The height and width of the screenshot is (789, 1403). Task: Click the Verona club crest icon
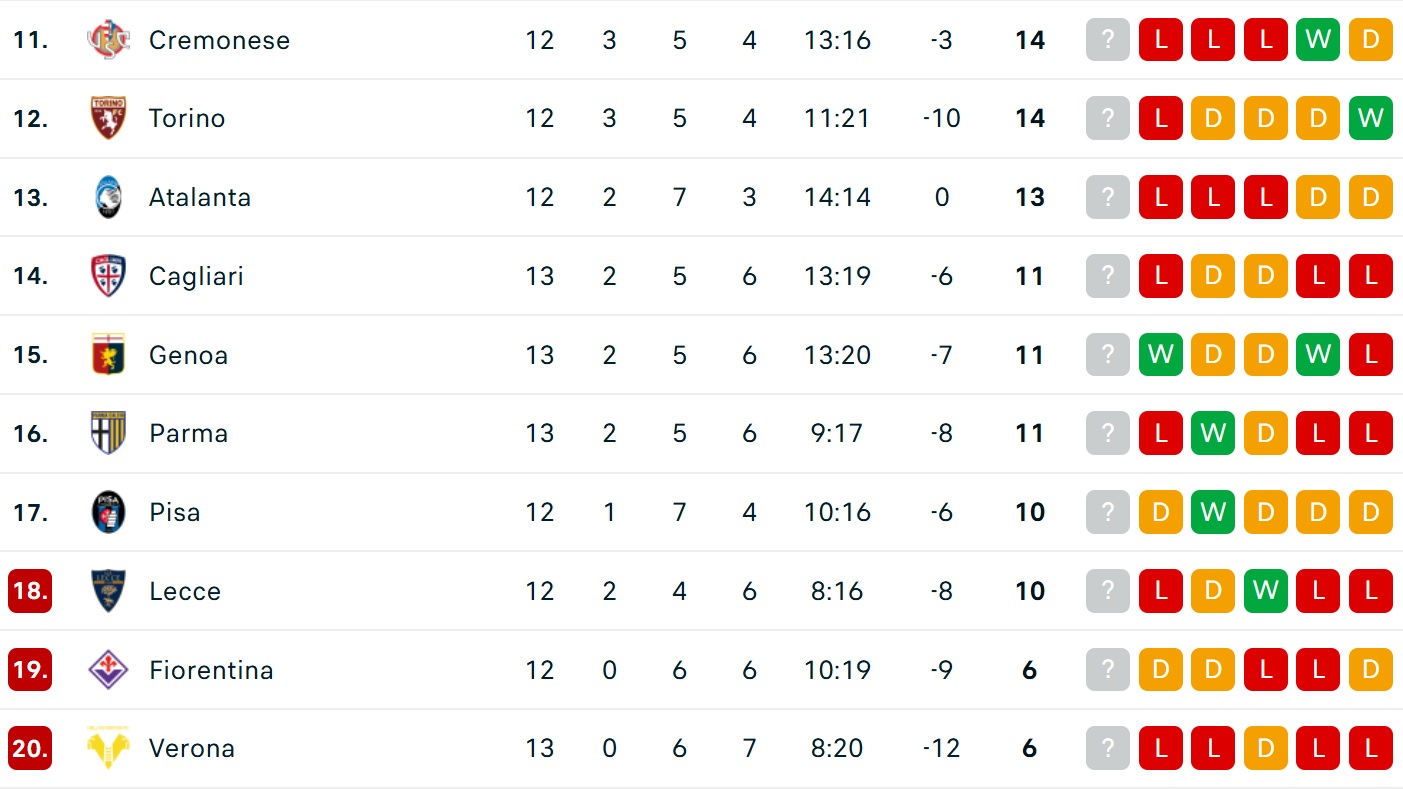click(x=108, y=748)
